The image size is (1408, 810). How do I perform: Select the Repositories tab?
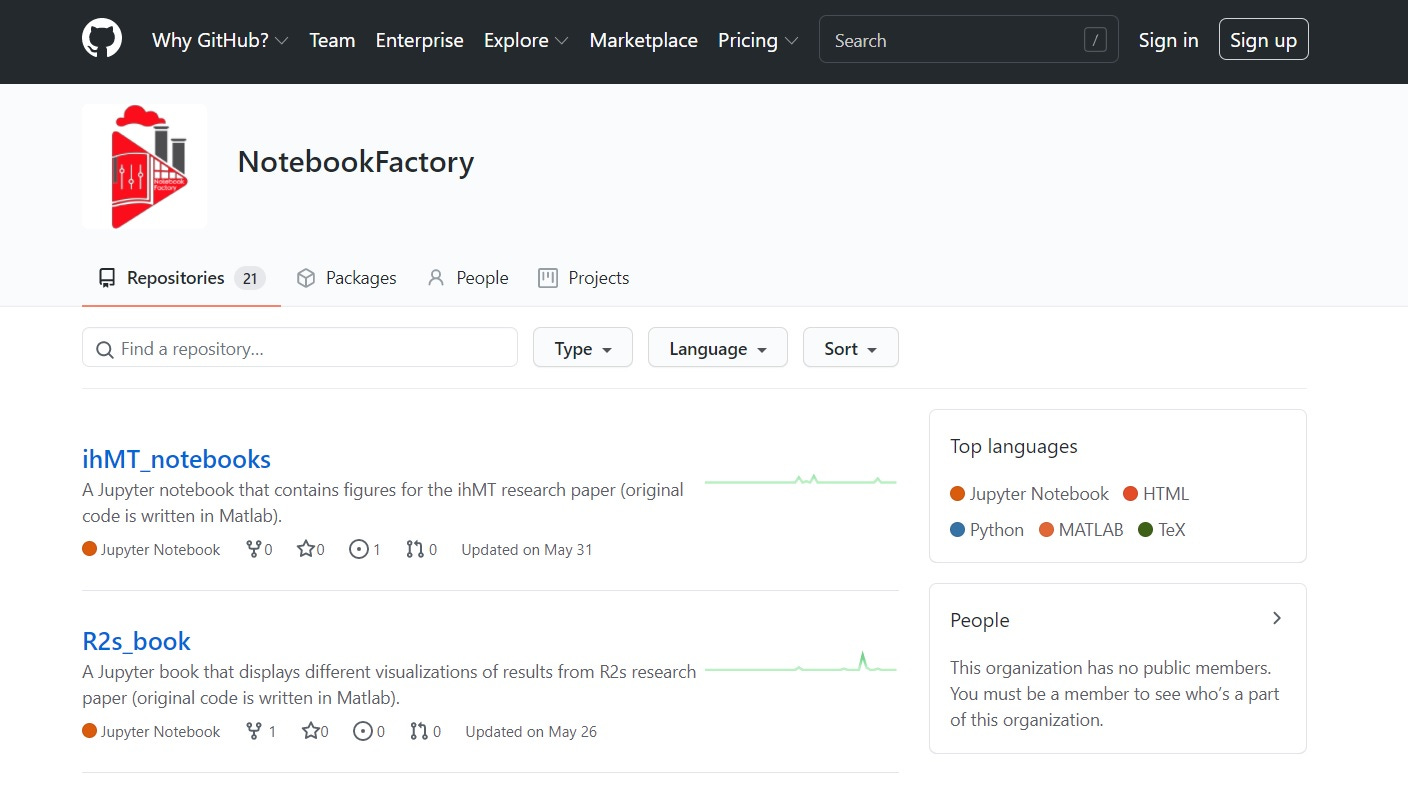[x=181, y=278]
